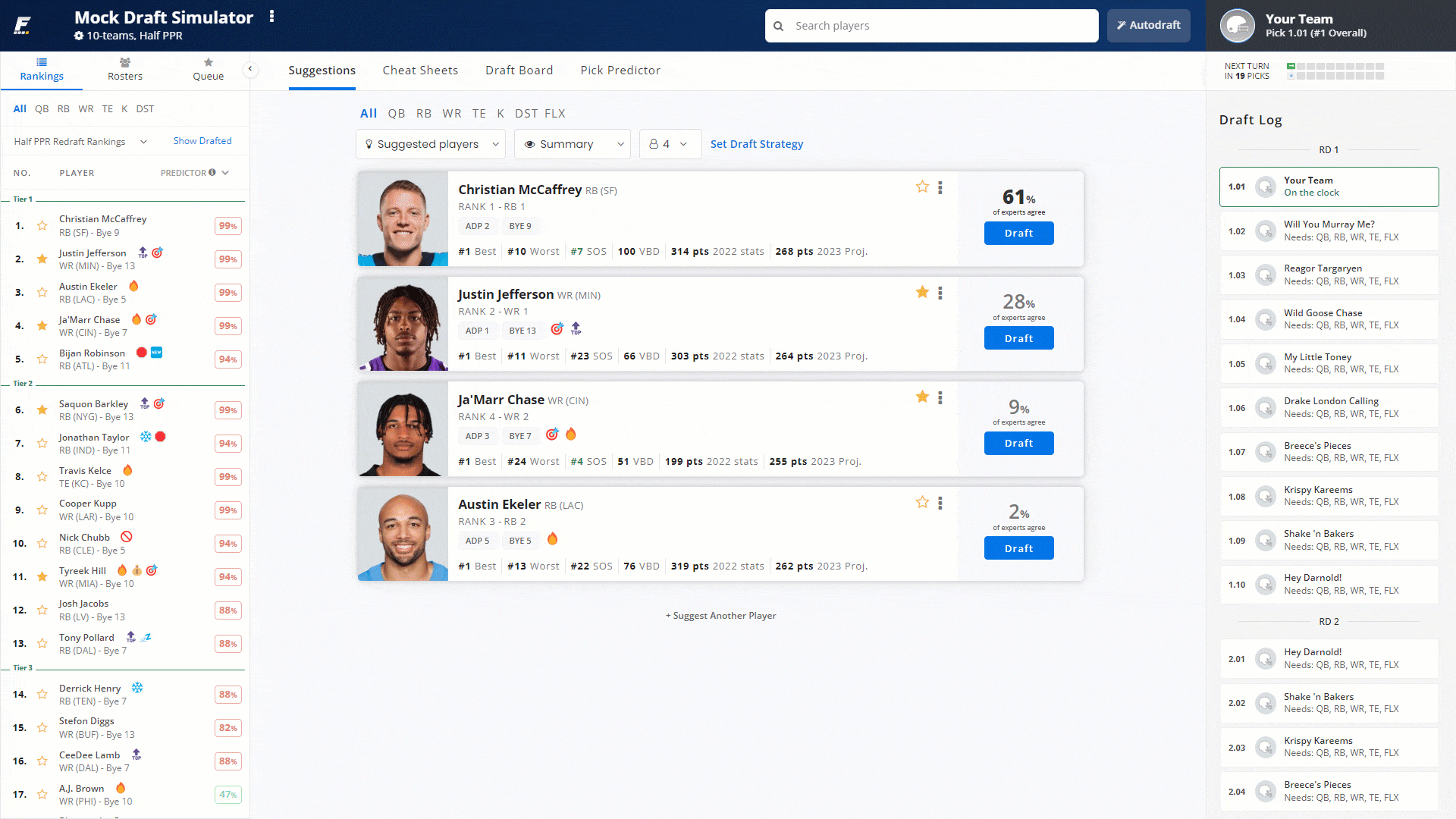Expand the roster slots count dropdown
The image size is (1456, 819).
click(x=666, y=144)
